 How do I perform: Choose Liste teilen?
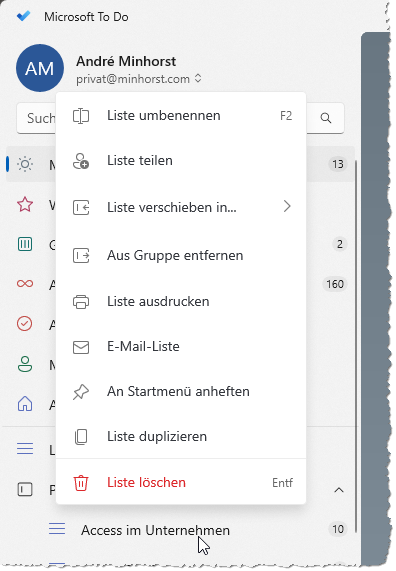181,161
